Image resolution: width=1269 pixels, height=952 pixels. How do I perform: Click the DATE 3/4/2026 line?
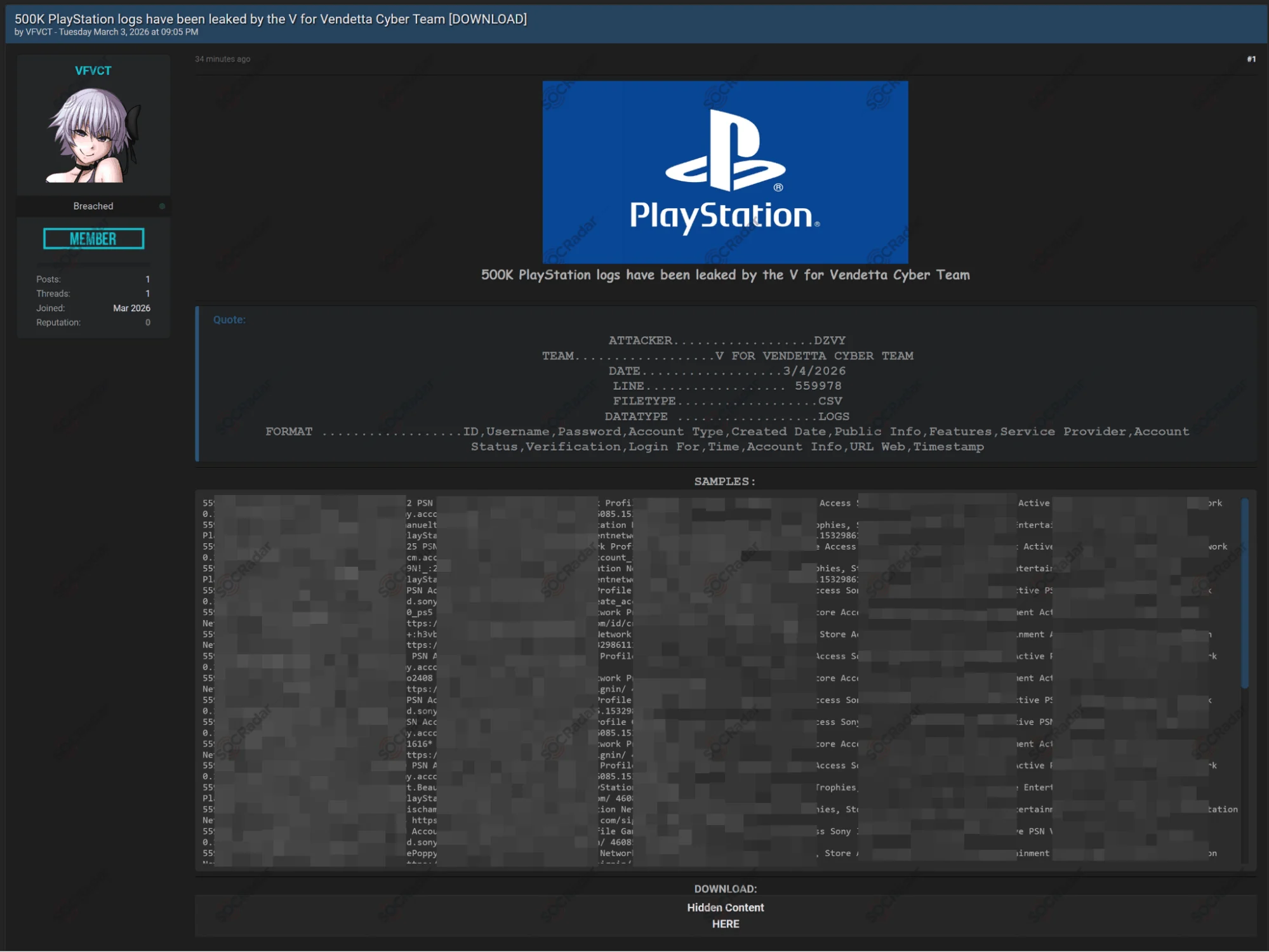(727, 371)
